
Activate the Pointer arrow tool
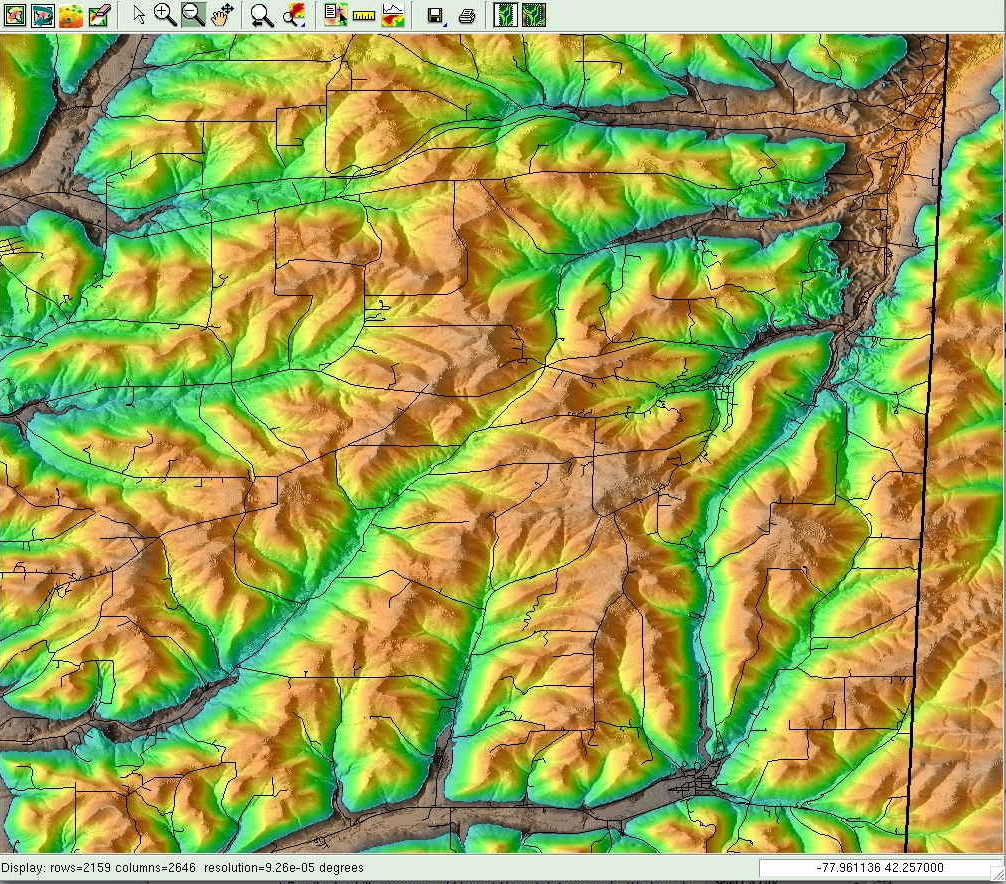139,15
